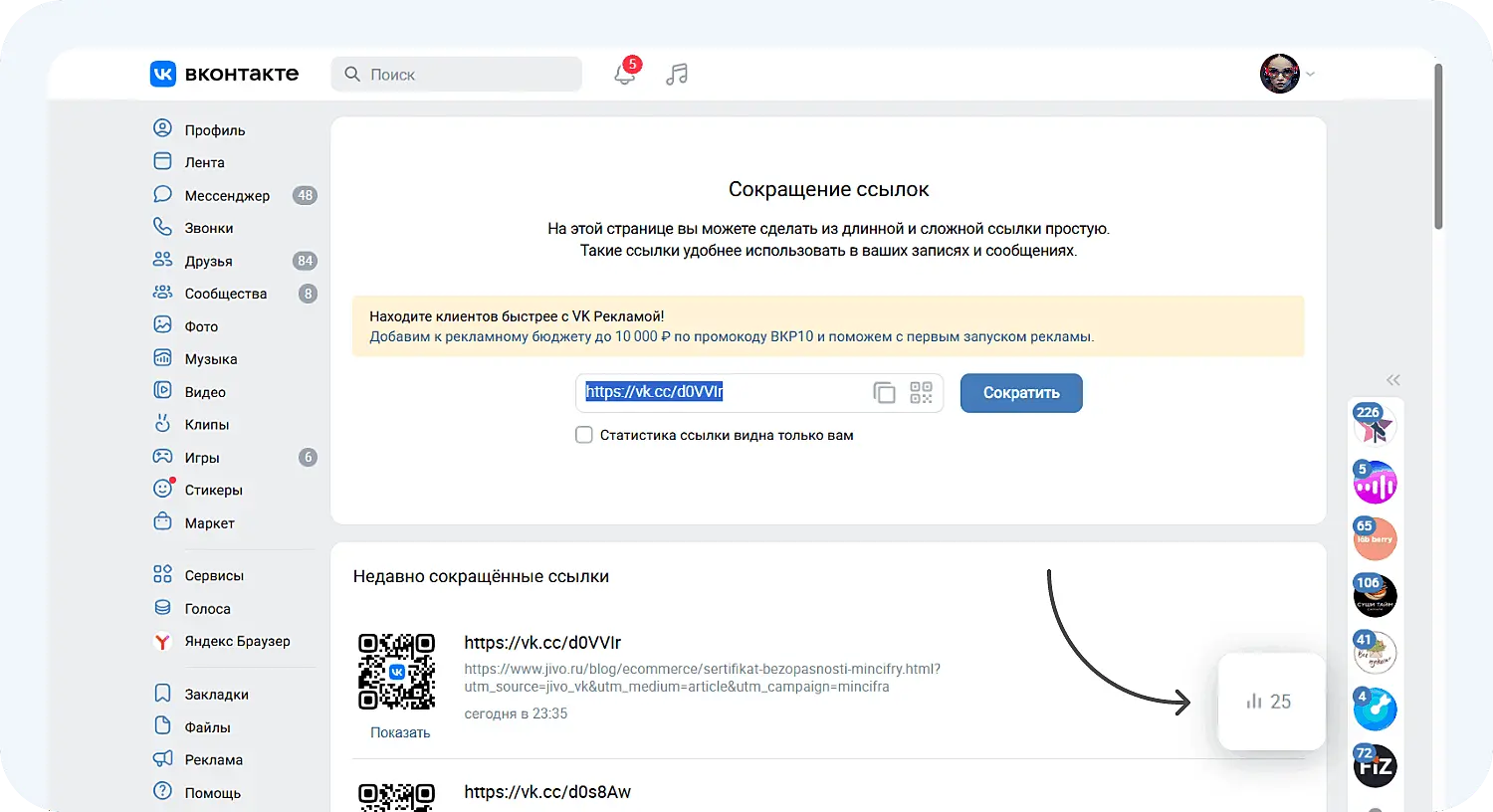This screenshot has width=1493, height=812.
Task: Open the Мессенджер chat icon
Action: tap(162, 194)
